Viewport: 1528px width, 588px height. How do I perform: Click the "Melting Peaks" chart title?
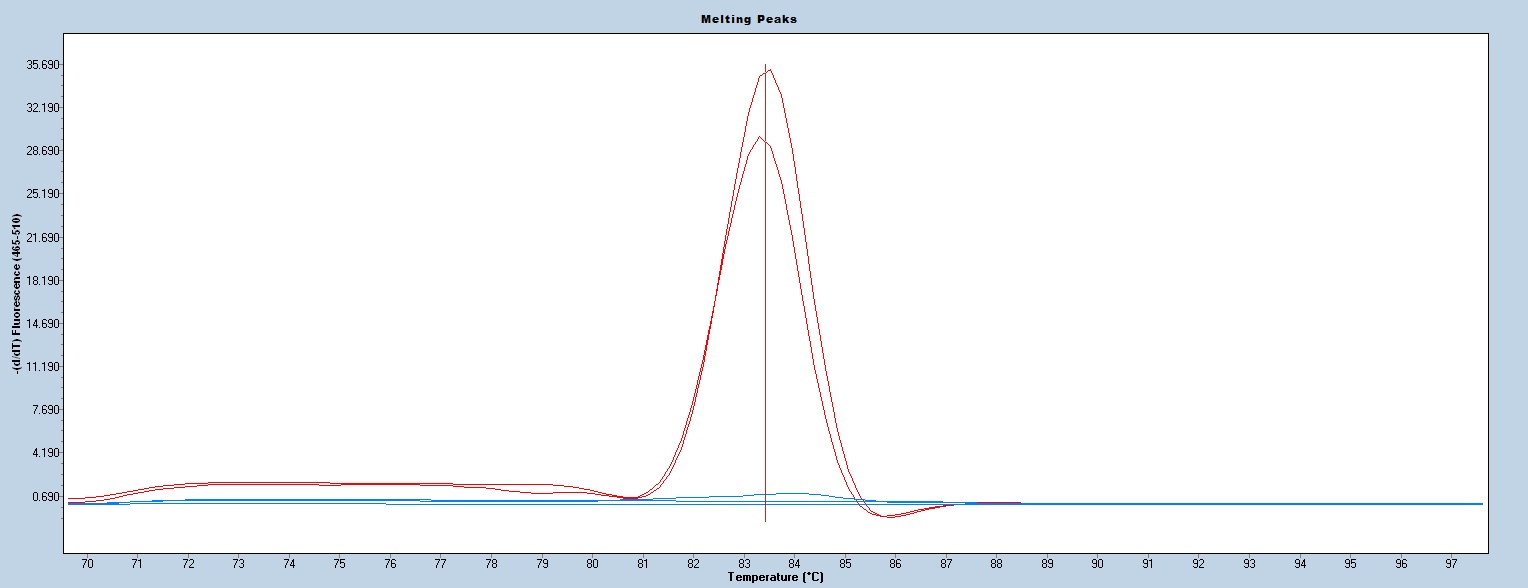click(x=763, y=19)
